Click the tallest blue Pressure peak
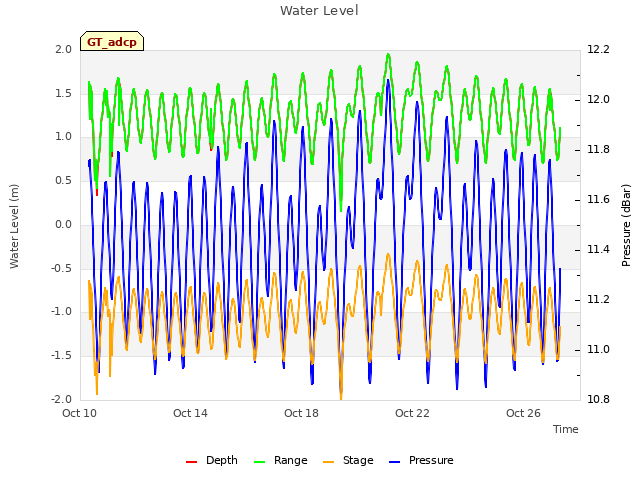640x480 pixels. tap(388, 80)
